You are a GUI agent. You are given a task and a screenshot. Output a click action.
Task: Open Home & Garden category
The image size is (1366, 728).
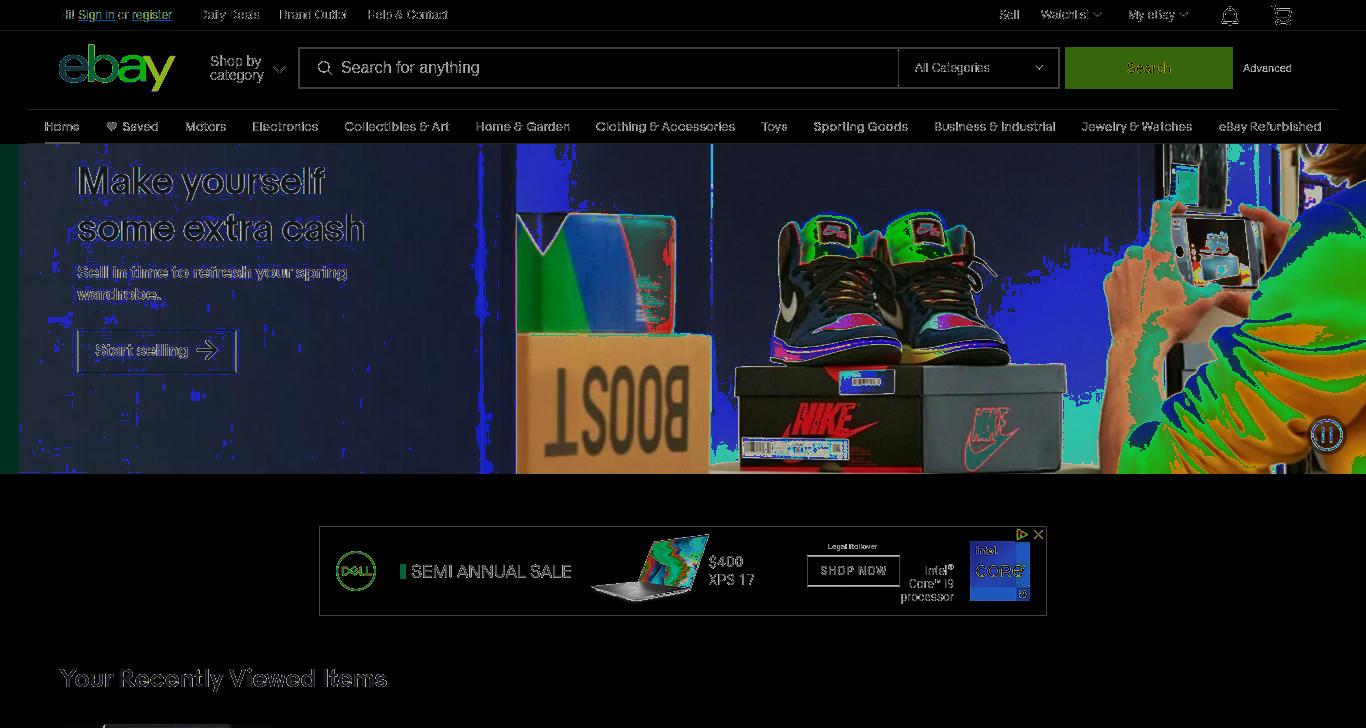click(523, 127)
